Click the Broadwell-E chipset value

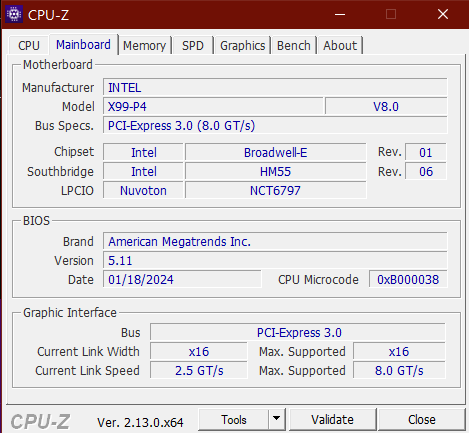[x=276, y=152]
